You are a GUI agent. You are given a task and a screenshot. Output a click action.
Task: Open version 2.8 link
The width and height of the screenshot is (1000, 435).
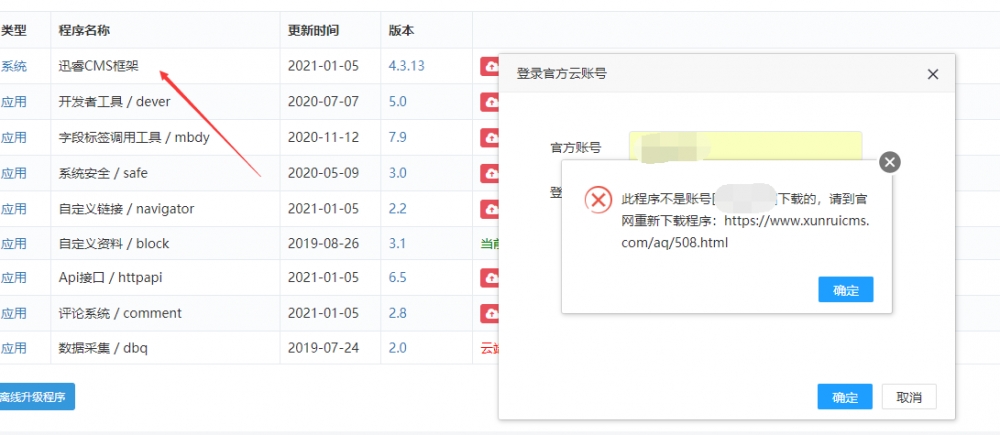[397, 313]
